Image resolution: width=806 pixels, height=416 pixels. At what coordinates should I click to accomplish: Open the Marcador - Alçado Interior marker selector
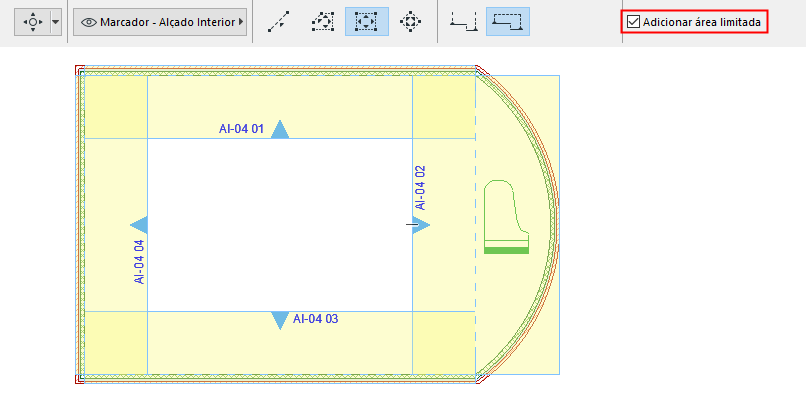[x=160, y=22]
